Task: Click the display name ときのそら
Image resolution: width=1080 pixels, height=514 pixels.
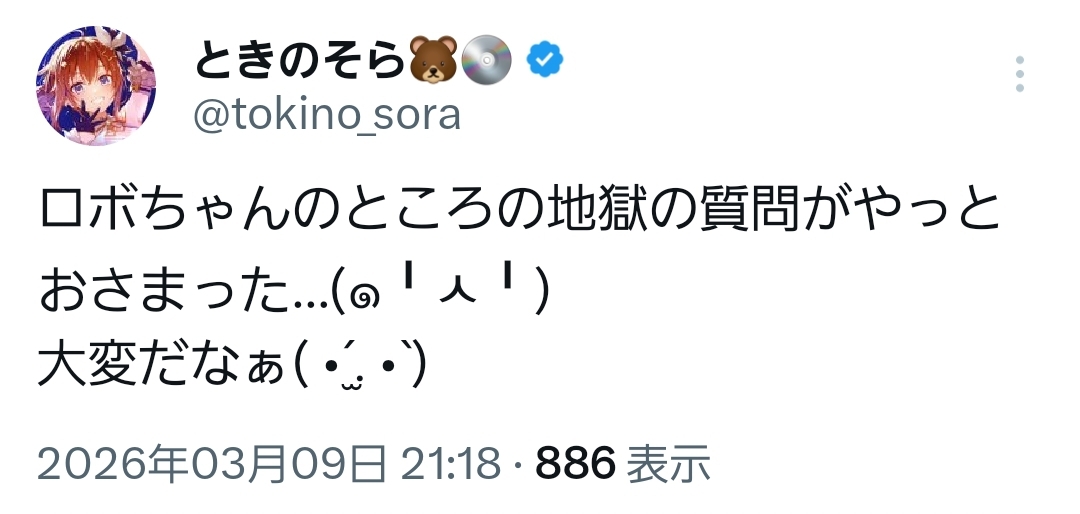Action: pyautogui.click(x=298, y=62)
